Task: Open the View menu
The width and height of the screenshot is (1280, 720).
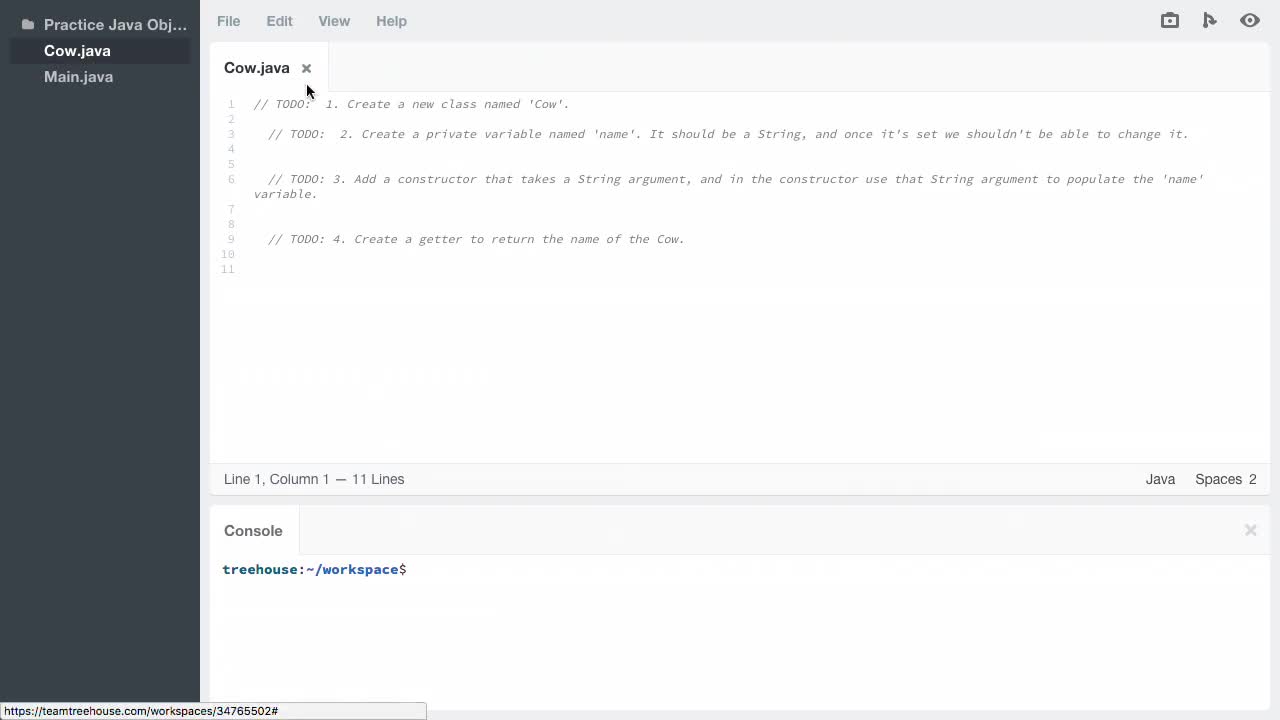Action: coord(334,21)
